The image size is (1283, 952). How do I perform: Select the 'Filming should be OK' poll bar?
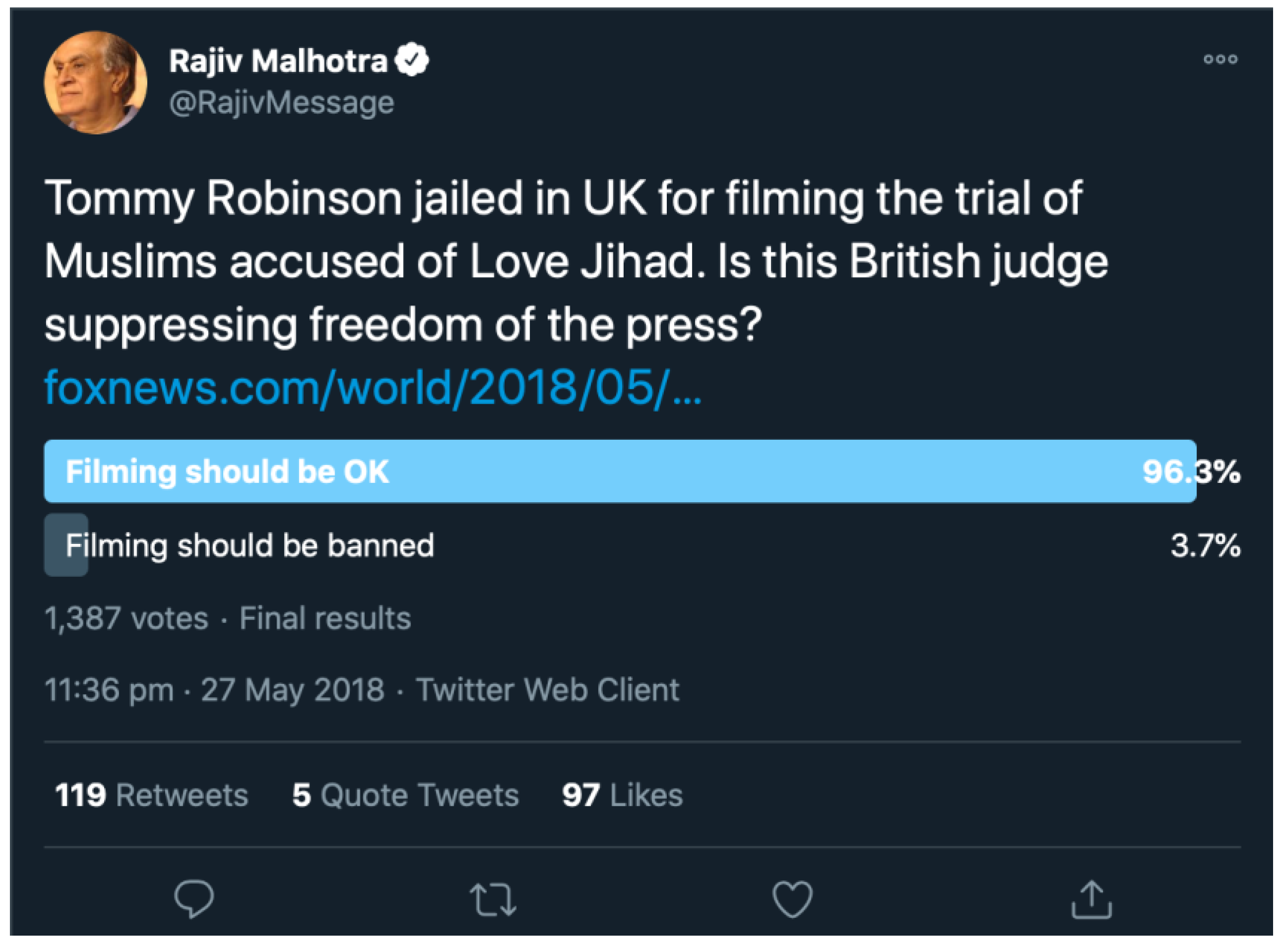coord(619,472)
